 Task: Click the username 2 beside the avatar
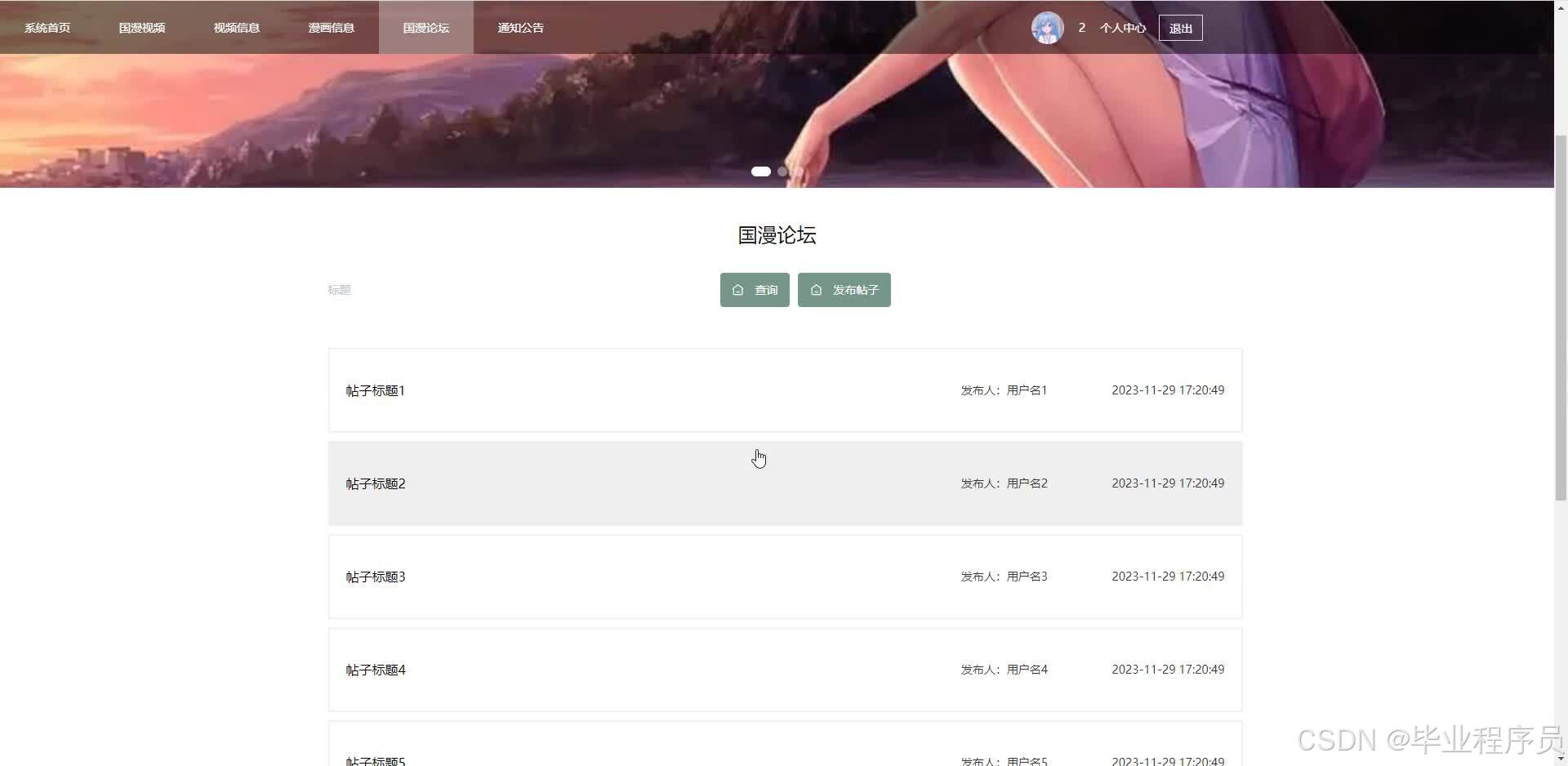1081,28
